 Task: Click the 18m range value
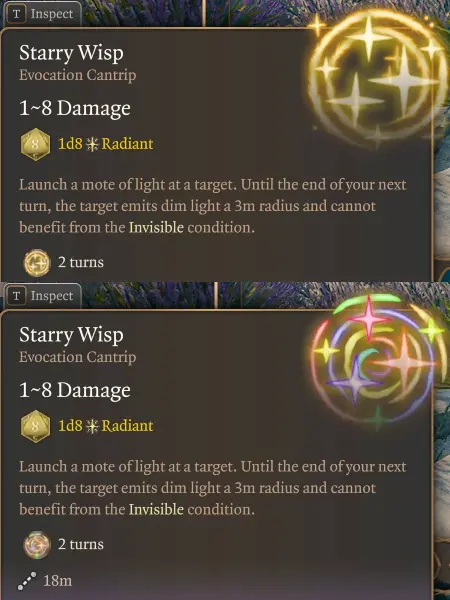[x=57, y=581]
